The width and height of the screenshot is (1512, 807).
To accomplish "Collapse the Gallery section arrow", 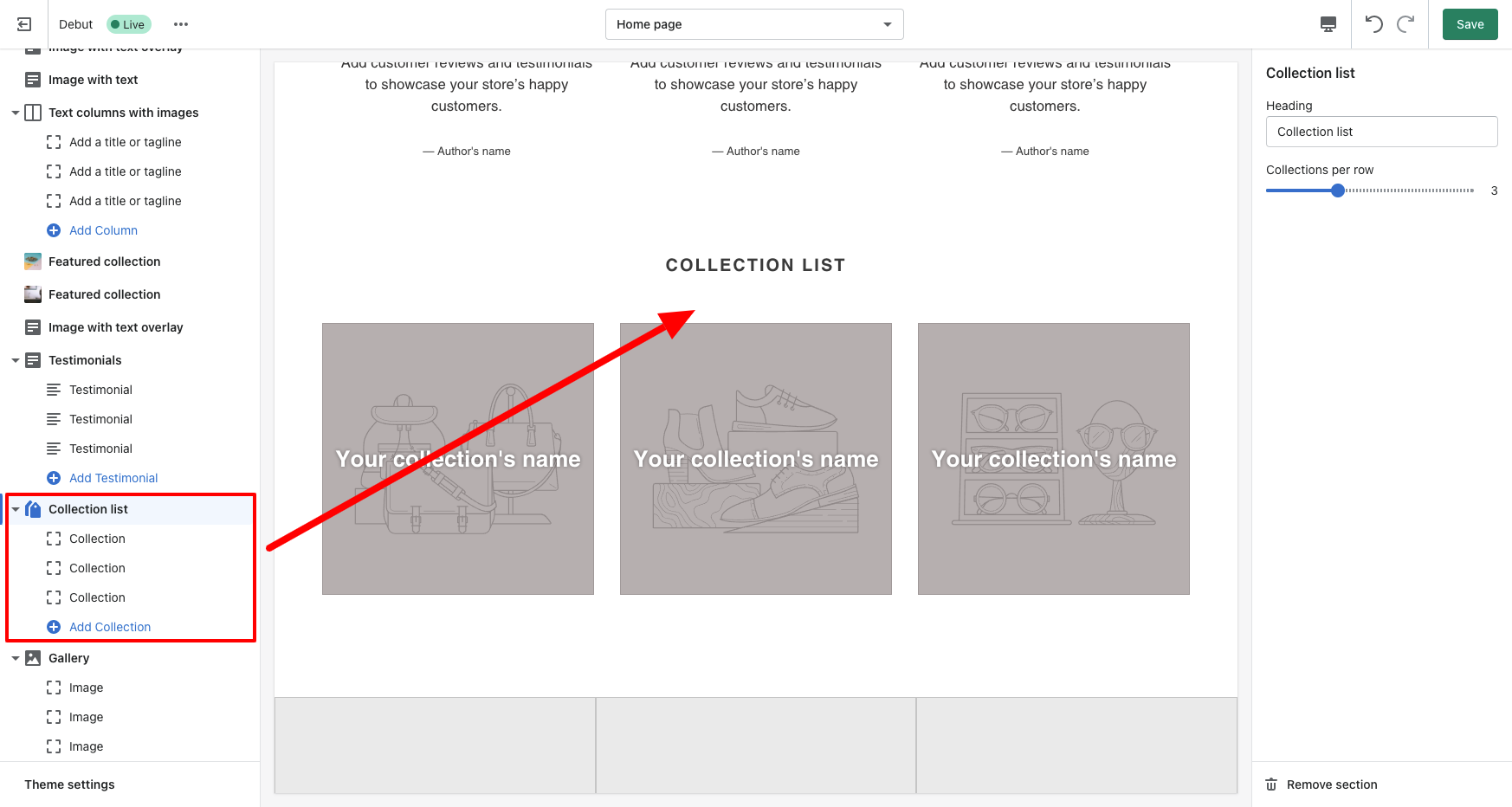I will [x=16, y=658].
